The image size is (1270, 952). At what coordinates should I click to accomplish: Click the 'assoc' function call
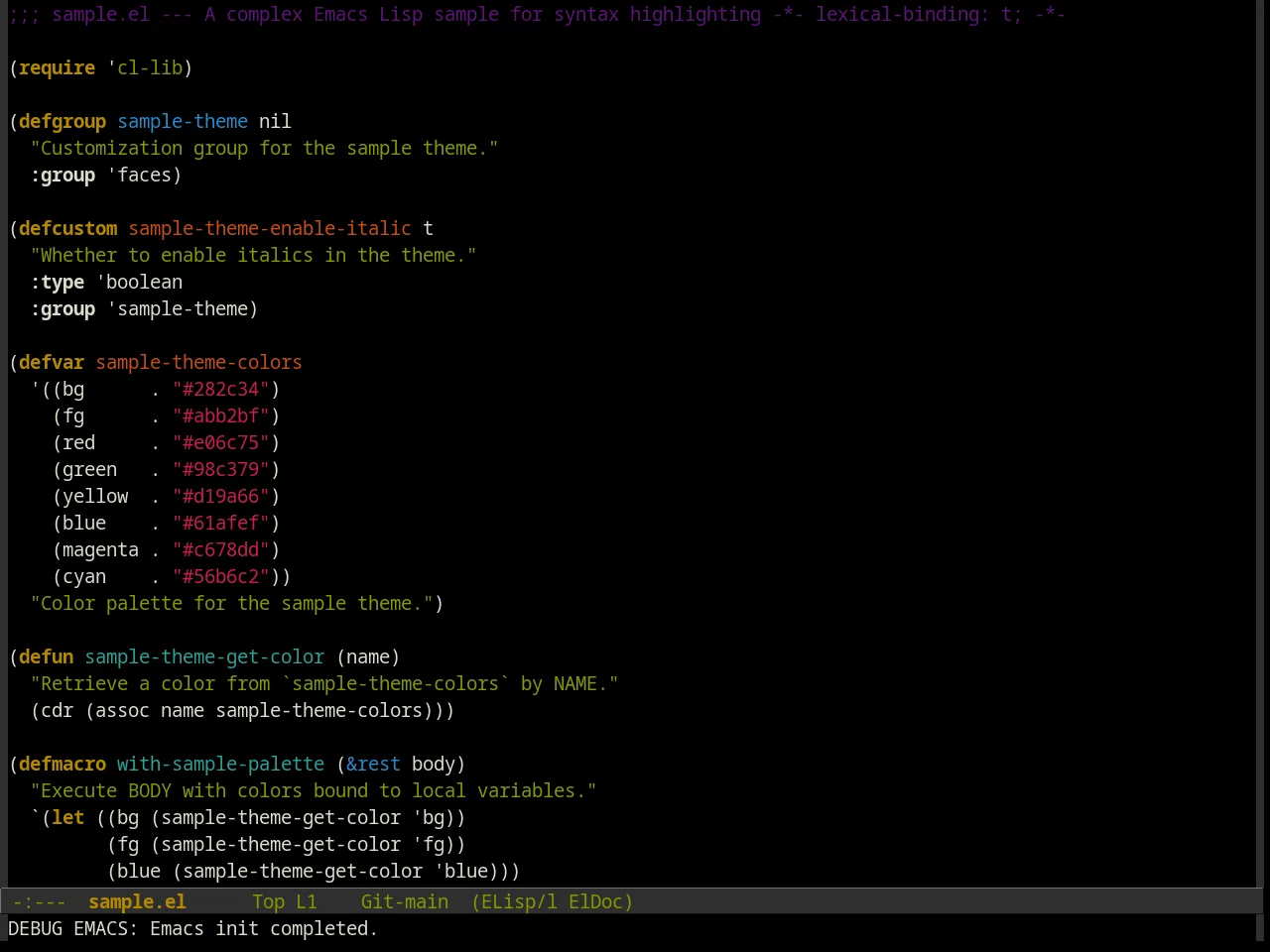(x=122, y=710)
